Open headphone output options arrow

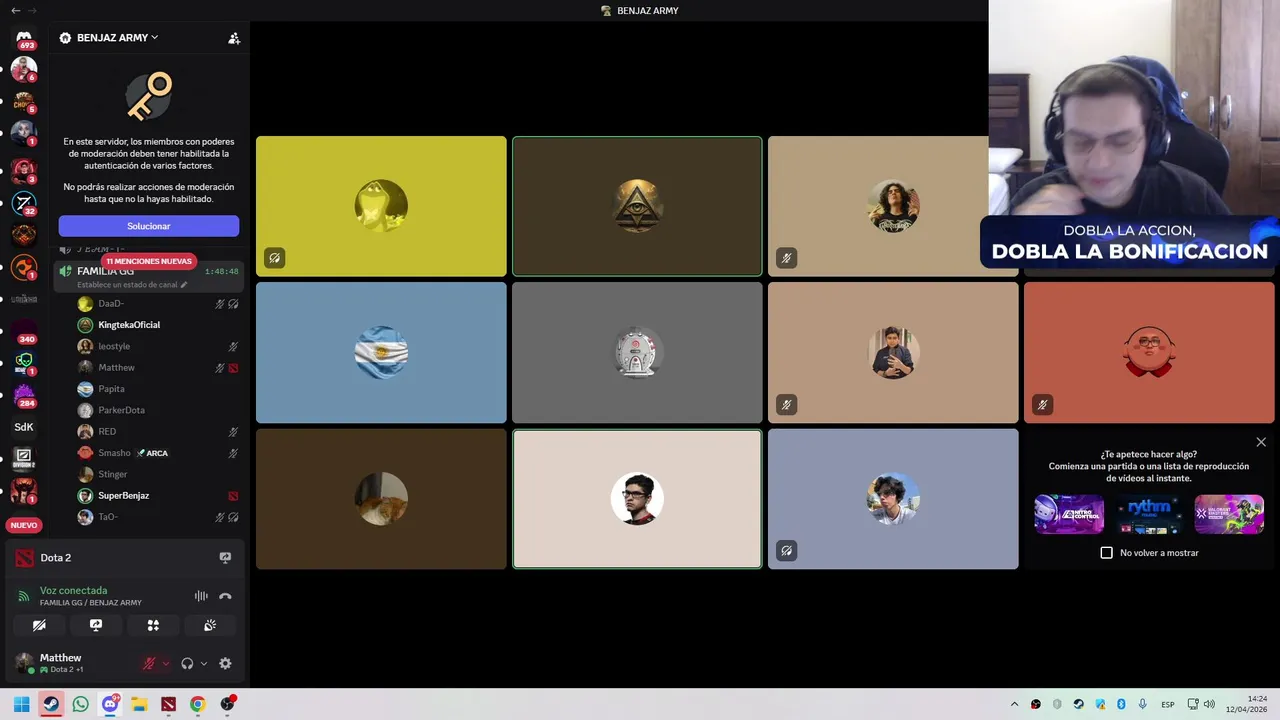click(204, 663)
